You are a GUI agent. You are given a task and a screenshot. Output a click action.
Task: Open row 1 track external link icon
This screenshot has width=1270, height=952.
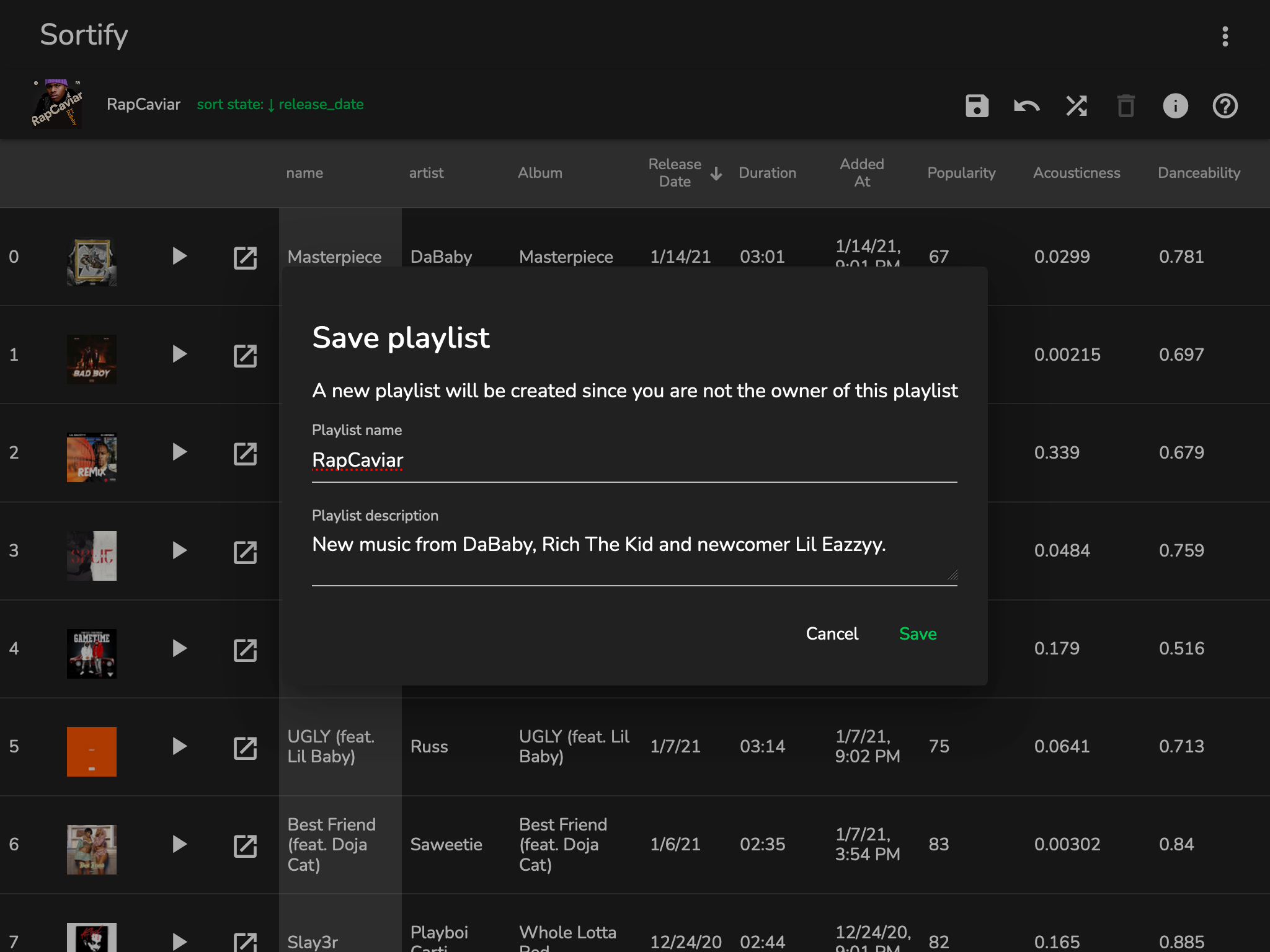coord(245,355)
